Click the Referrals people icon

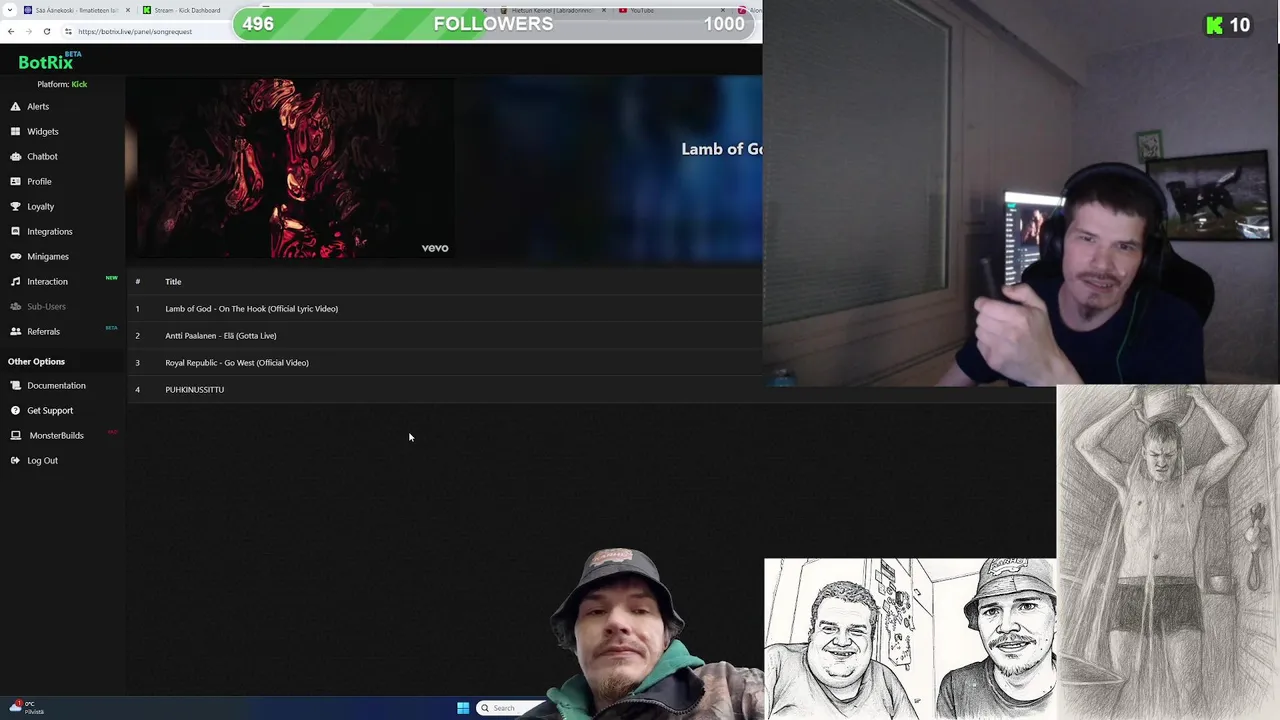[x=16, y=331]
